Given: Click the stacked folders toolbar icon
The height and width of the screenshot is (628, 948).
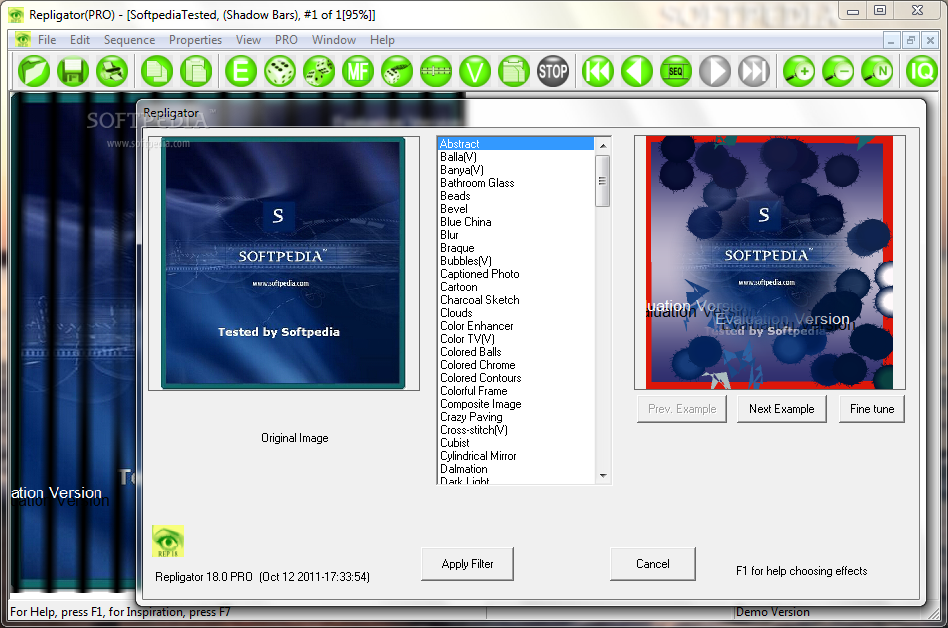Looking at the screenshot, I should tap(514, 71).
